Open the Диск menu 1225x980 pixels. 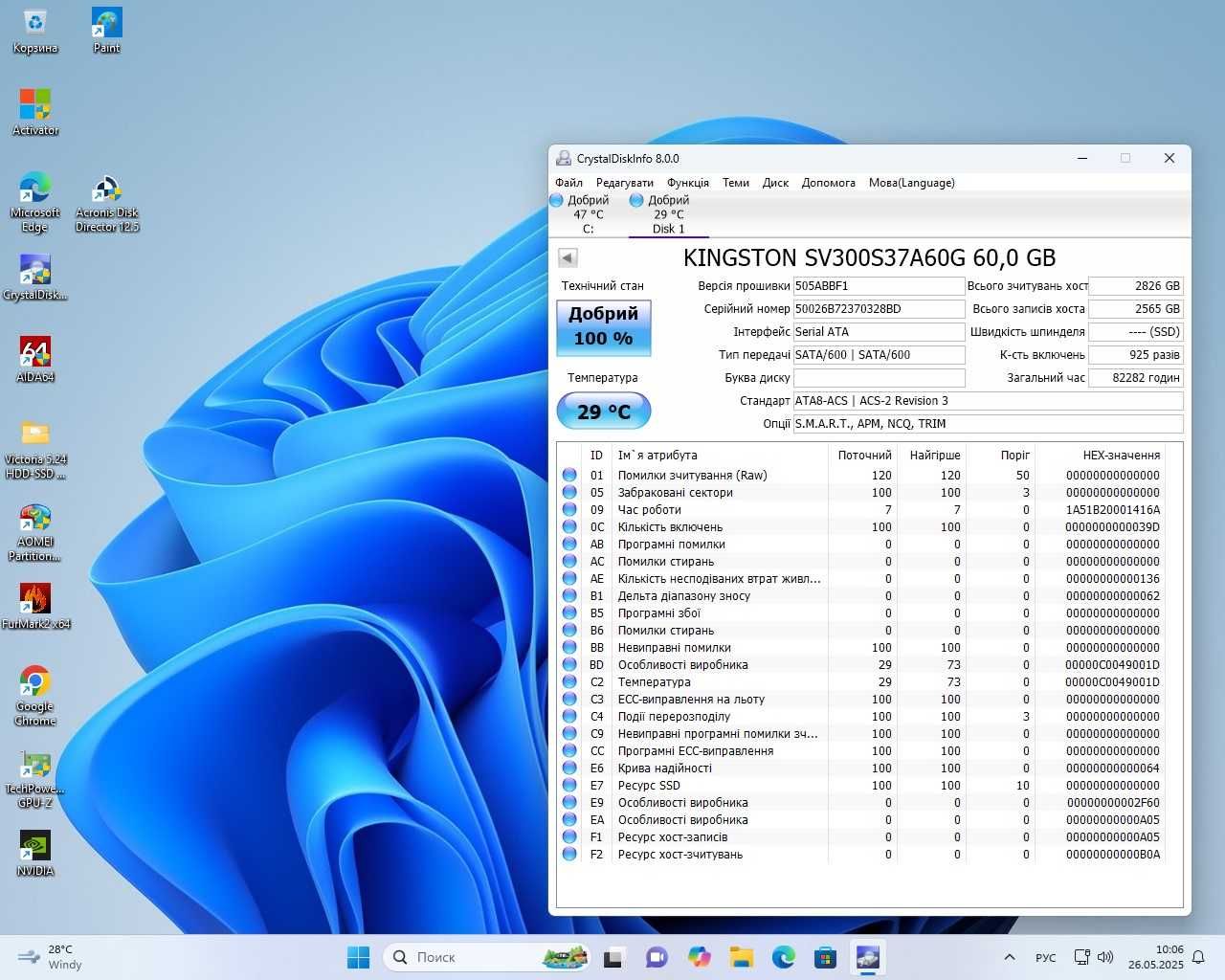coord(775,183)
